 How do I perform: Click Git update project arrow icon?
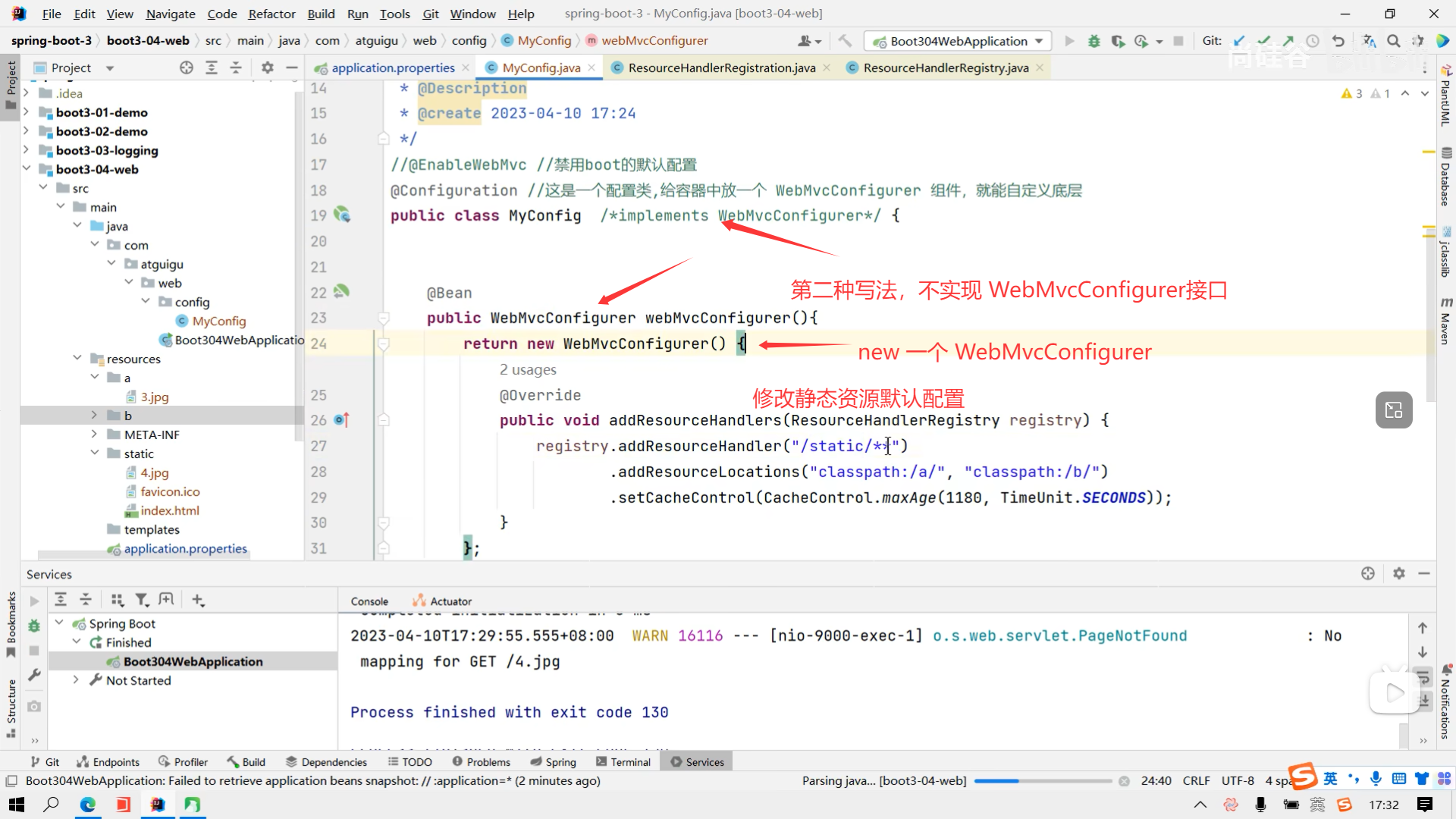coord(1239,41)
